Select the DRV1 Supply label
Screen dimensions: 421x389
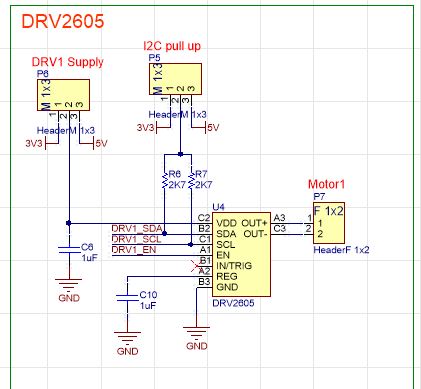coord(68,62)
